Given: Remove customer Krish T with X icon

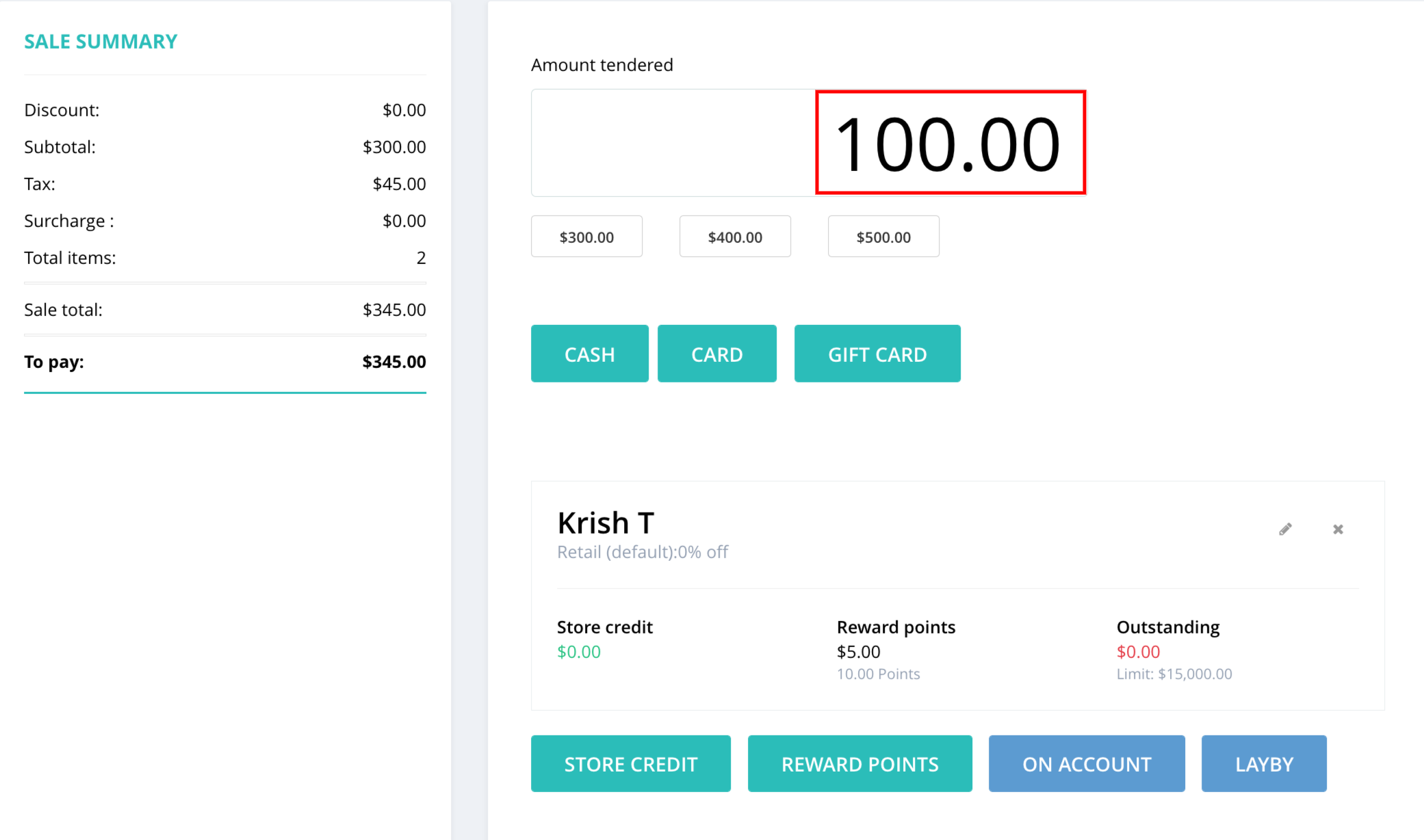Looking at the screenshot, I should 1338,529.
